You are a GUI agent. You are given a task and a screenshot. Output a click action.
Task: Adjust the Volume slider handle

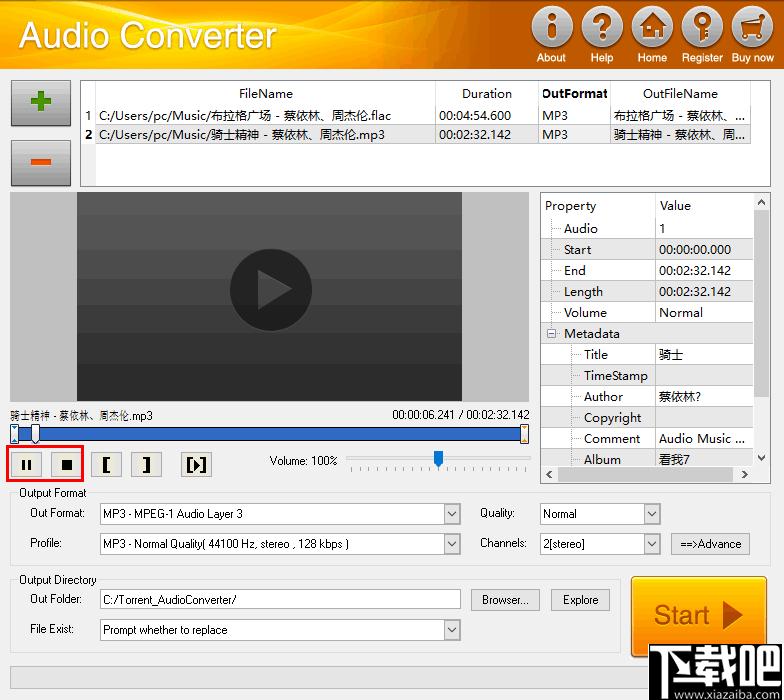tap(438, 458)
